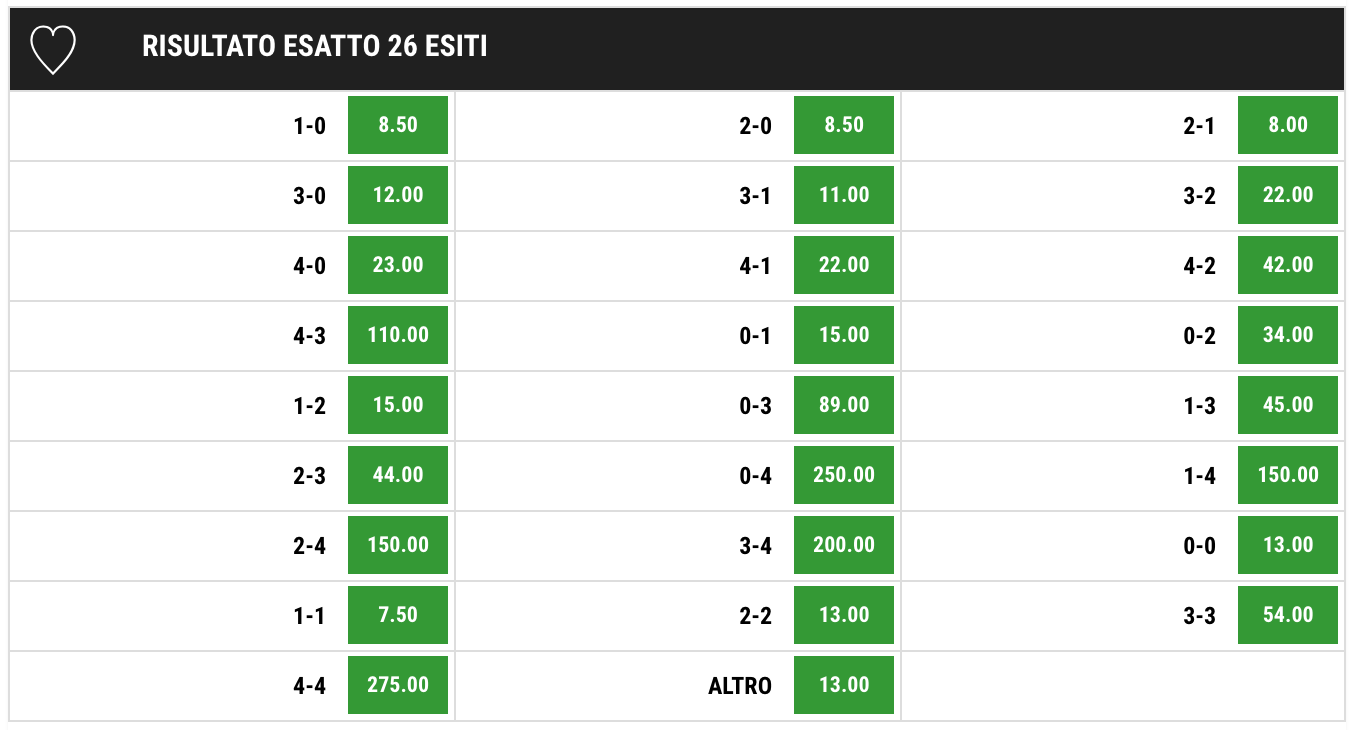Select 3-3 result at 54.00
The width and height of the screenshot is (1354, 730).
[1288, 615]
